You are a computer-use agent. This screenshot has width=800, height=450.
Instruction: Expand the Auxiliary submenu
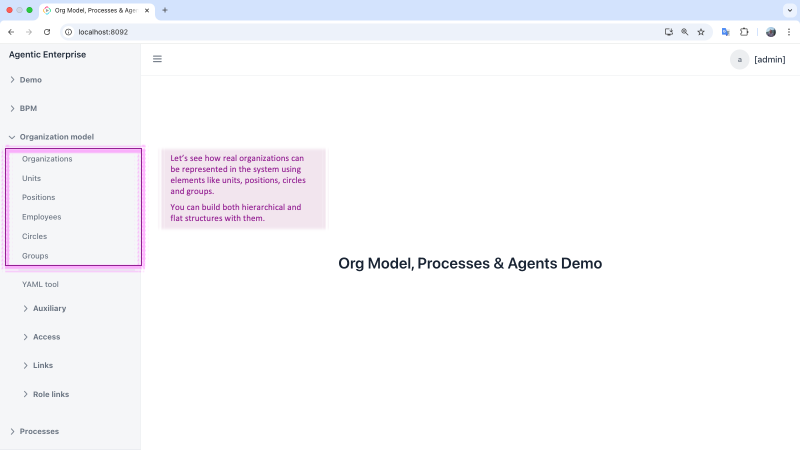pyautogui.click(x=45, y=308)
